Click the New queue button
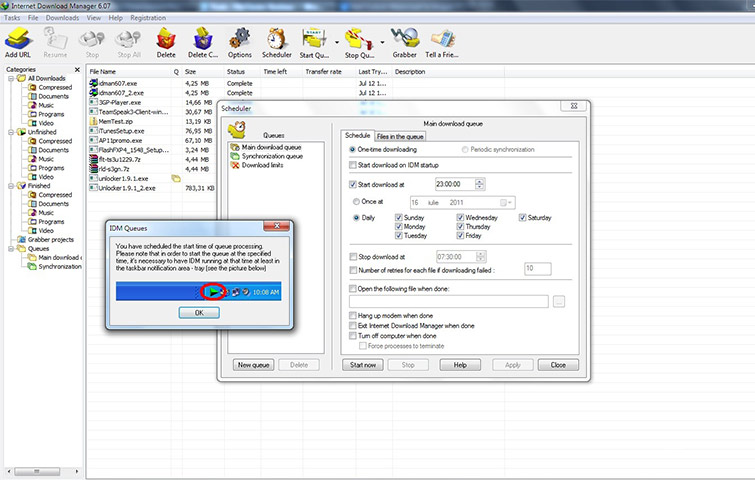This screenshot has width=755, height=480. [x=254, y=365]
